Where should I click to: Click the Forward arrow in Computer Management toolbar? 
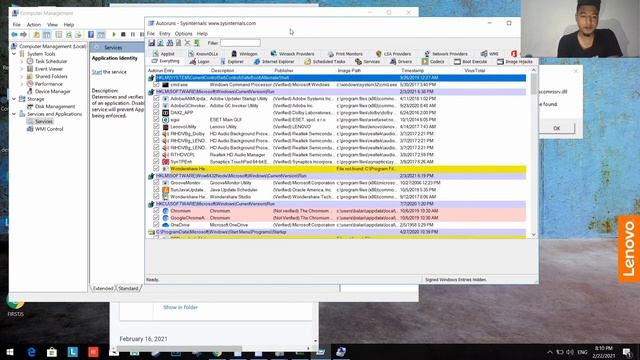[23, 35]
